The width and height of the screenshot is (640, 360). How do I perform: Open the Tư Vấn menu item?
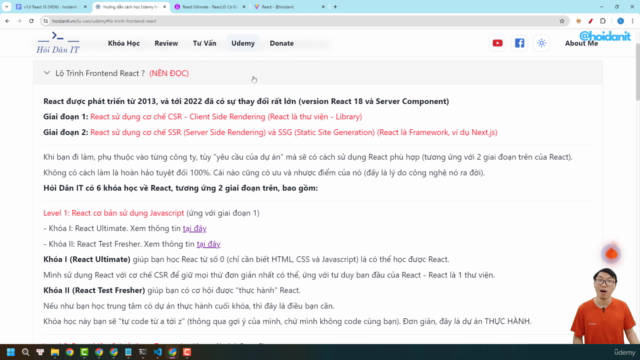[204, 43]
